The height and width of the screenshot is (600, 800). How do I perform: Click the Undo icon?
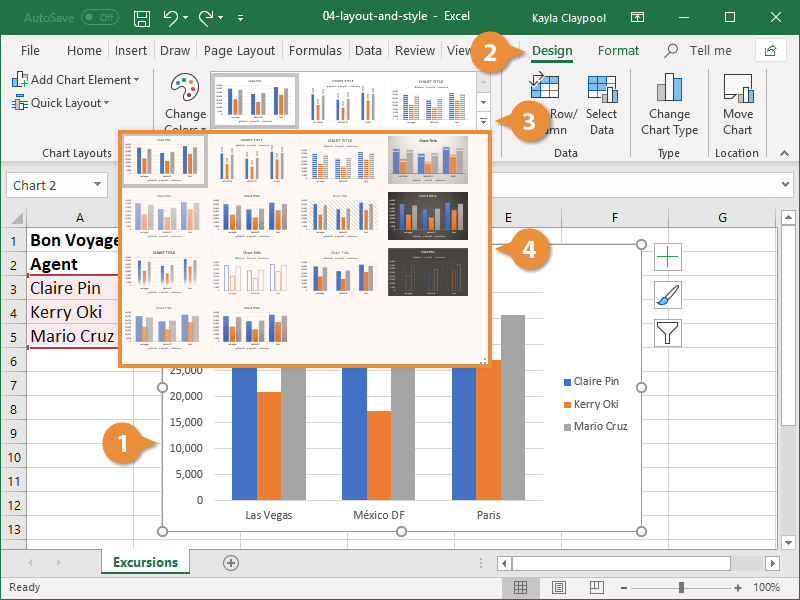click(x=169, y=17)
